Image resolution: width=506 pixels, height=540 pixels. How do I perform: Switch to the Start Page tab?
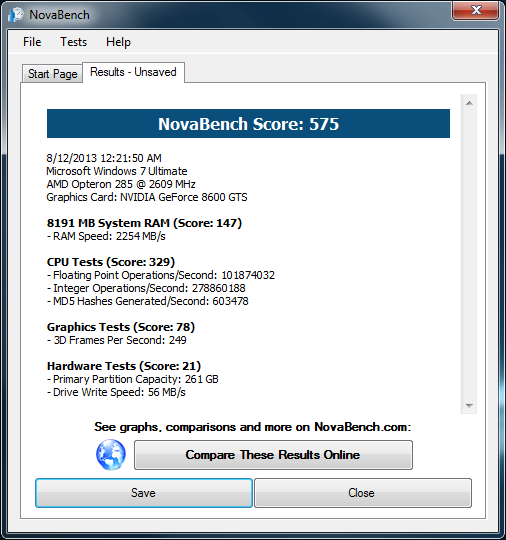tap(52, 73)
